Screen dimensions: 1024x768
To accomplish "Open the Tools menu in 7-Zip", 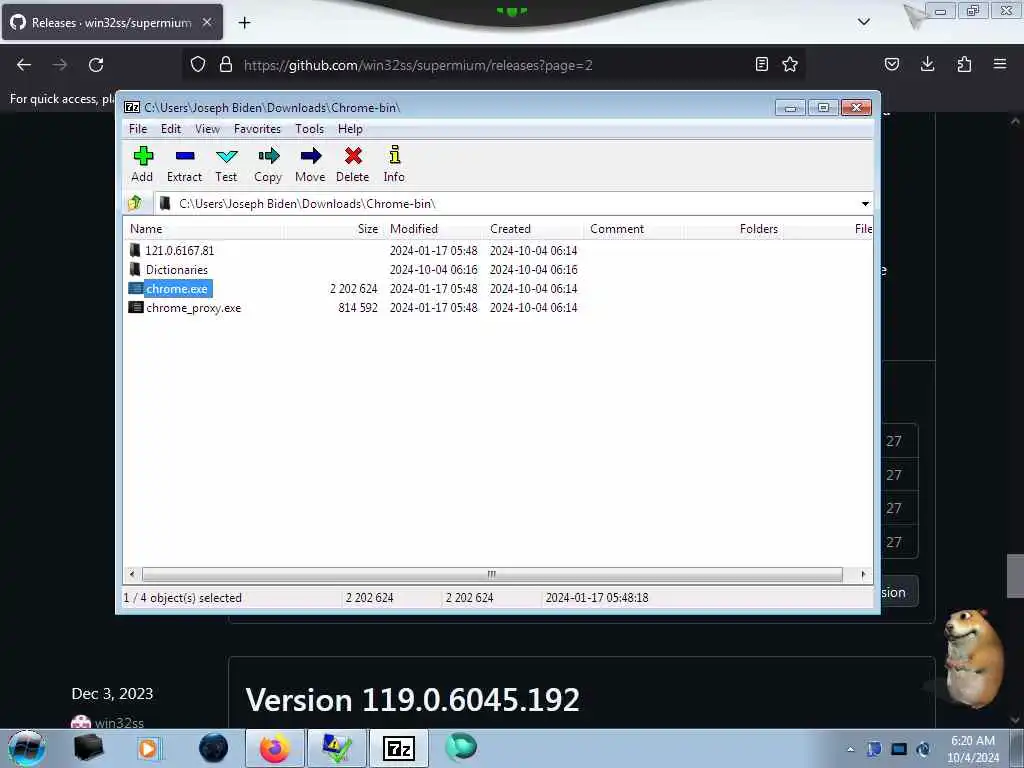I will click(310, 129).
